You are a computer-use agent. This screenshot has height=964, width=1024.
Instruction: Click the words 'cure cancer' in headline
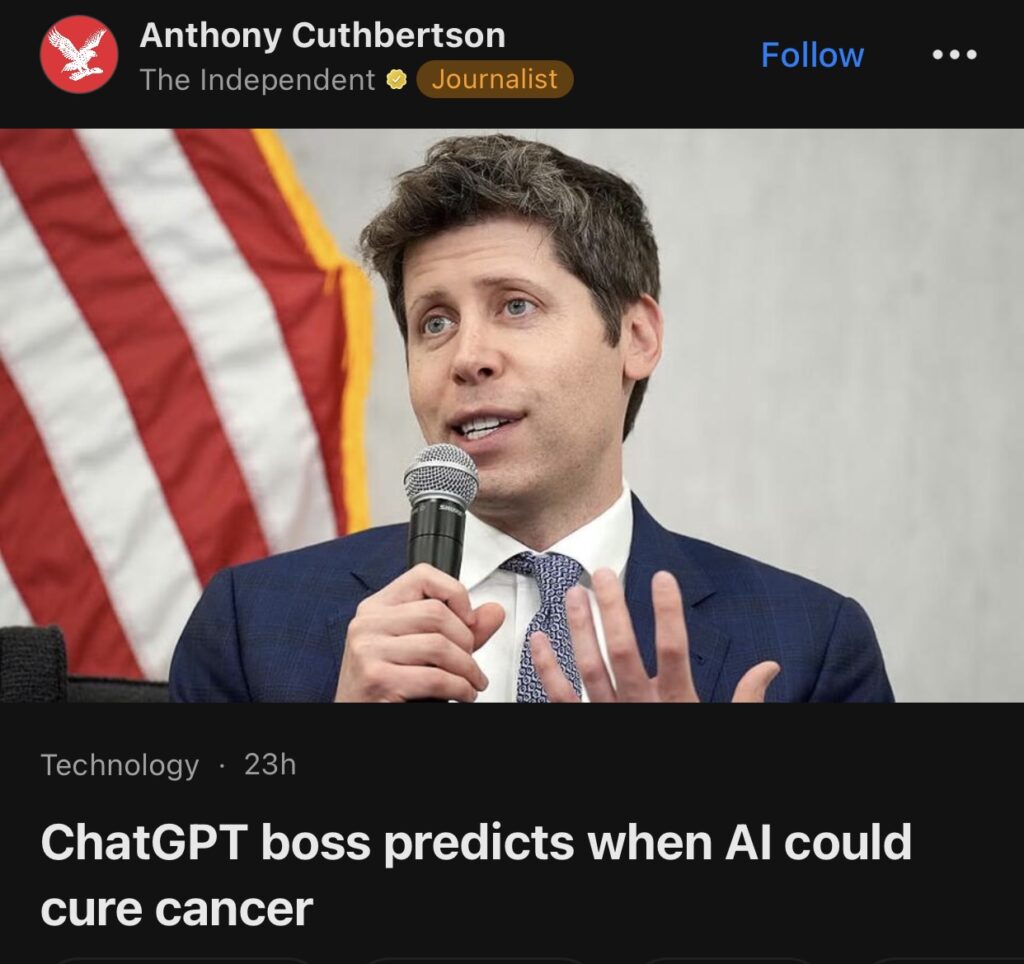tap(177, 909)
